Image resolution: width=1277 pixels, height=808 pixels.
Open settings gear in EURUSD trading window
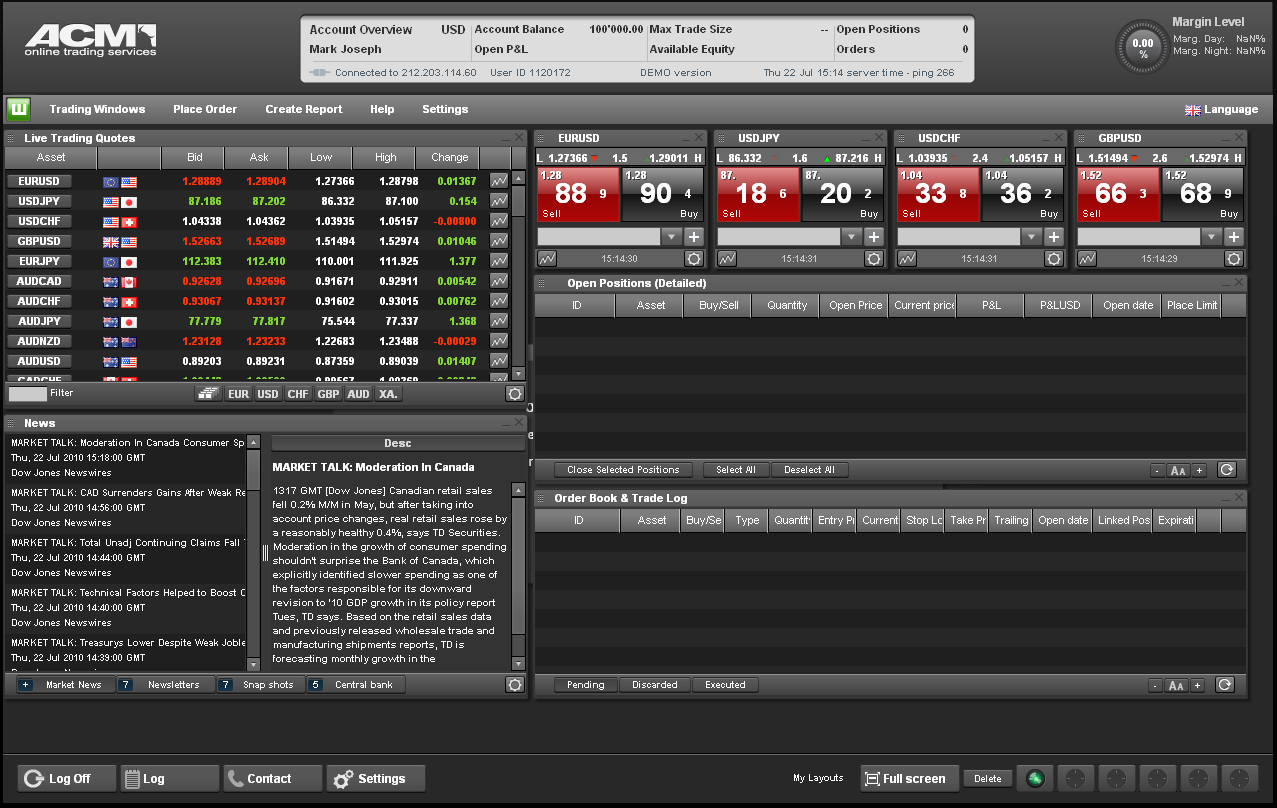[x=693, y=258]
